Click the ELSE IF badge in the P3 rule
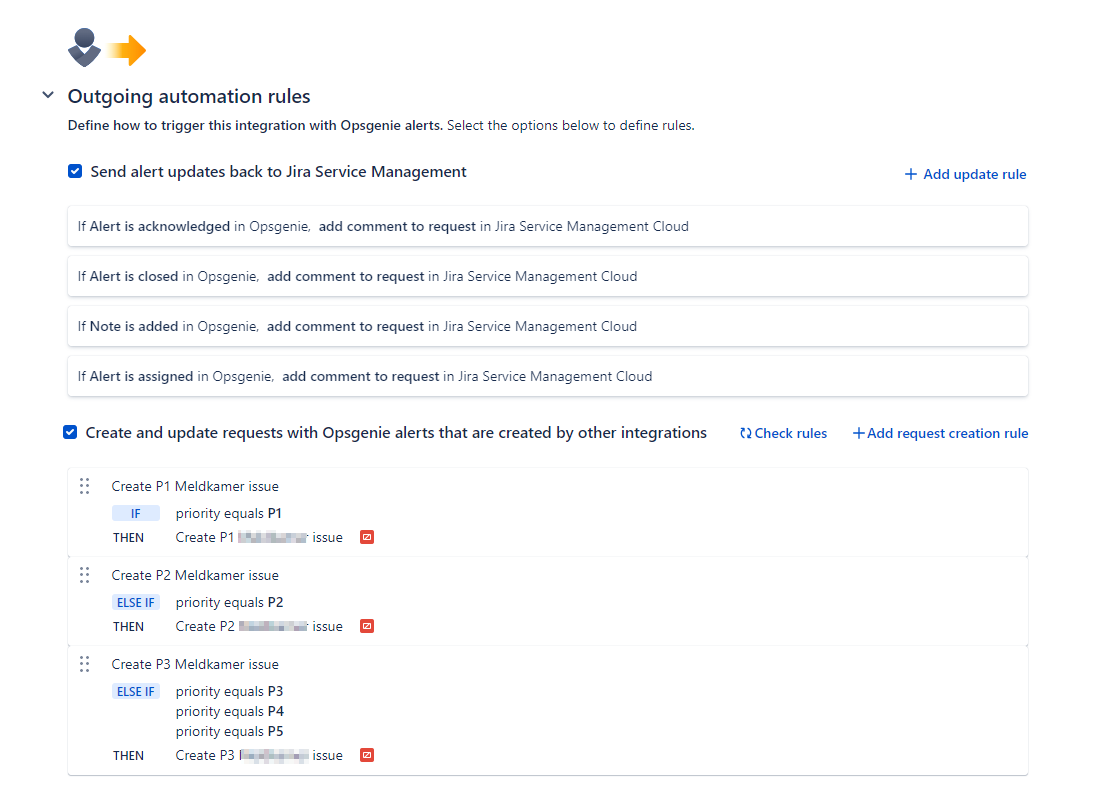This screenshot has width=1094, height=800. [136, 690]
